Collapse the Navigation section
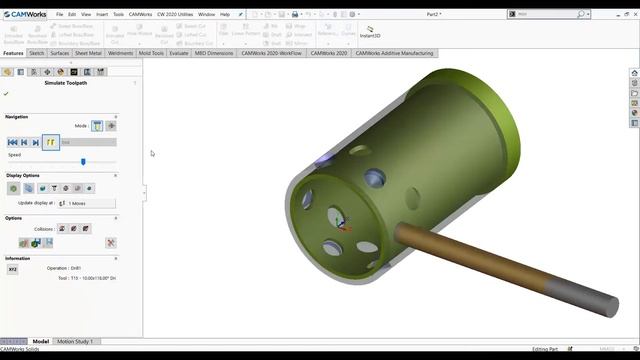This screenshot has height=360, width=640. [x=116, y=117]
